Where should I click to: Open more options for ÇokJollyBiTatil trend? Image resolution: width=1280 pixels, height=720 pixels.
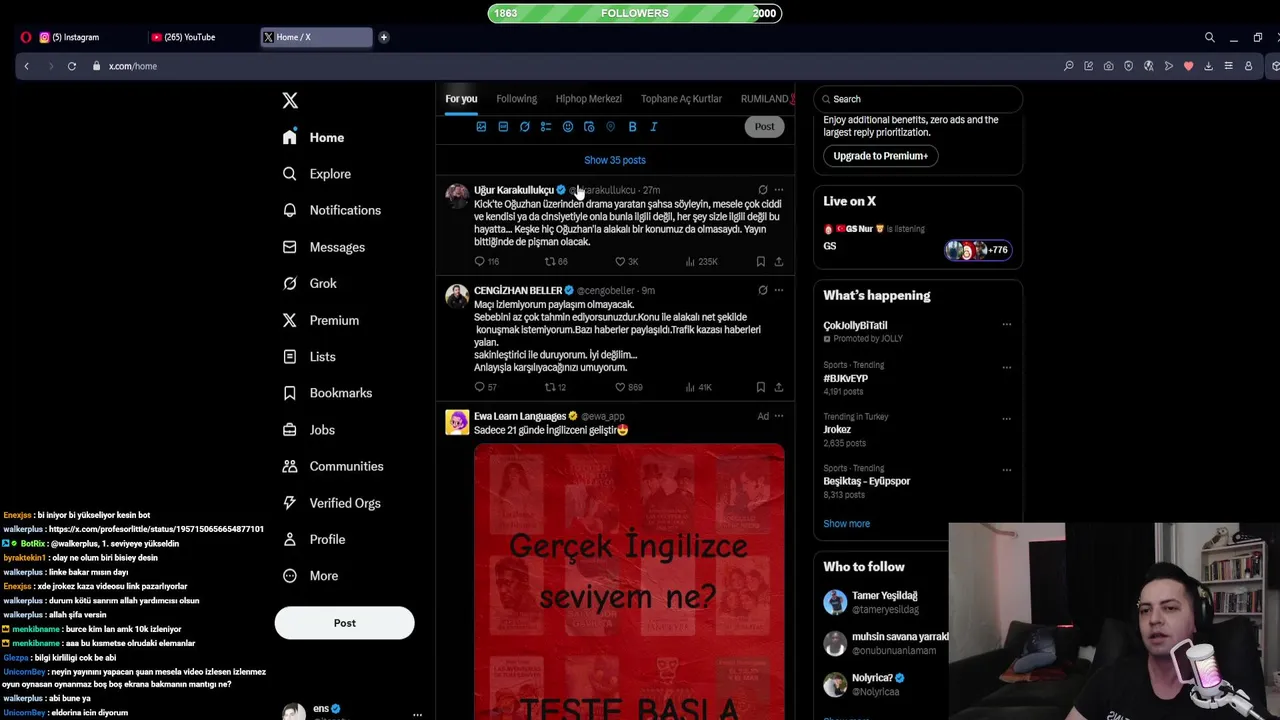point(1007,325)
